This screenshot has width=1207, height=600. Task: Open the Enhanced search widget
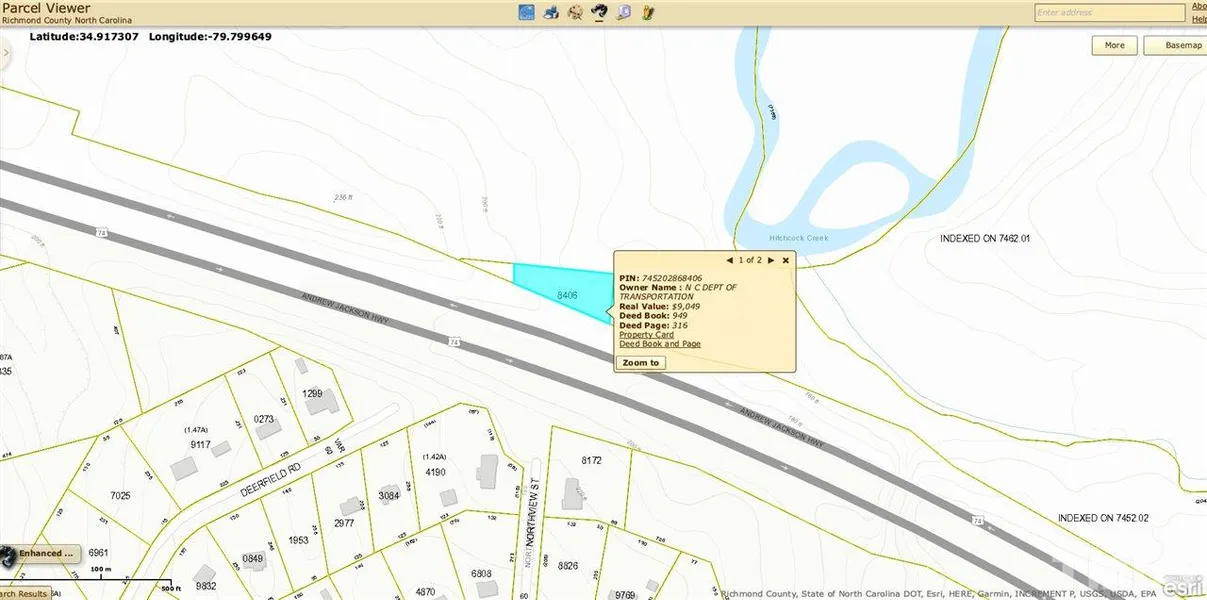tap(45, 553)
